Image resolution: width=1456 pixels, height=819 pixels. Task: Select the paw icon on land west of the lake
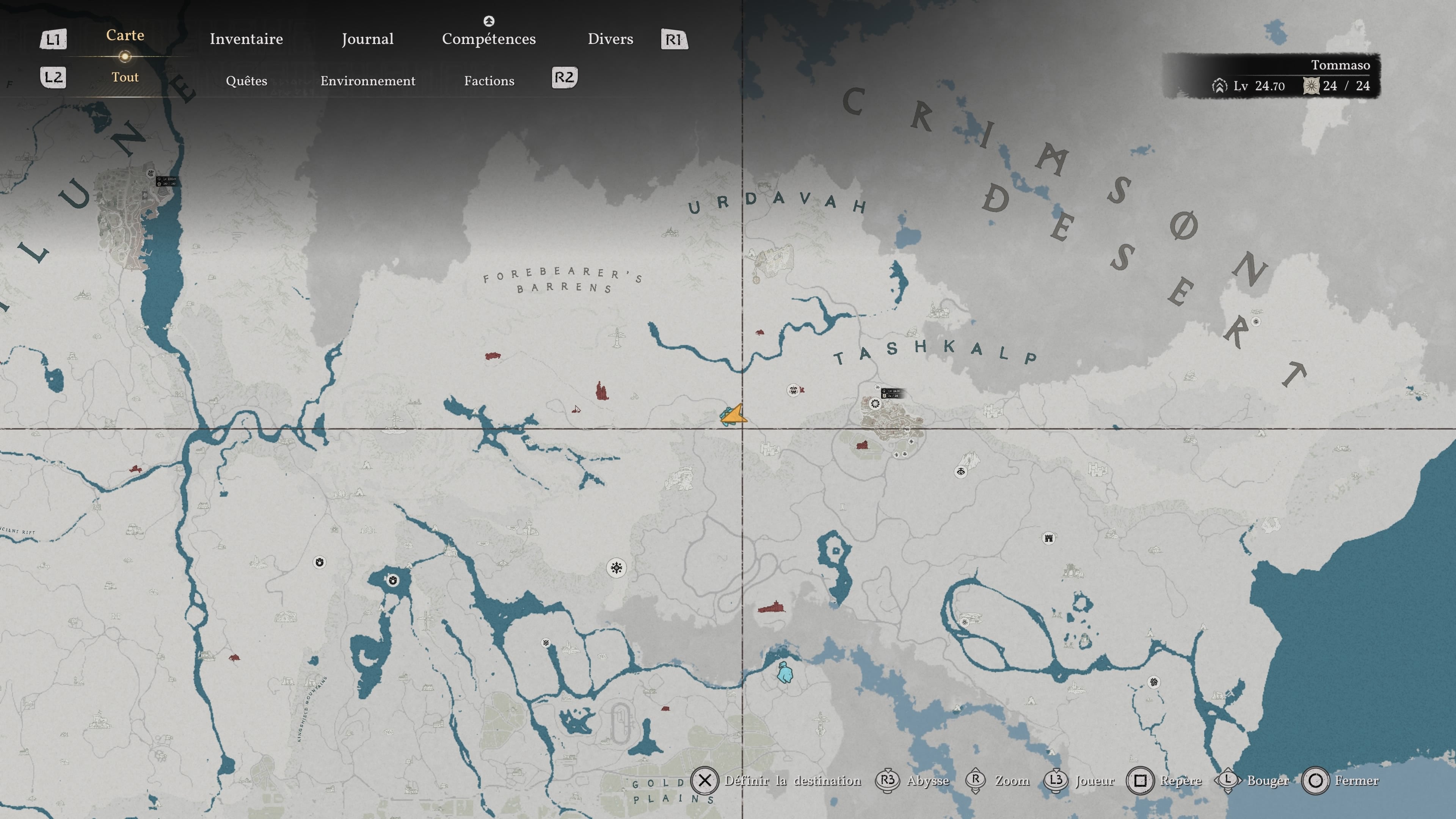319,562
